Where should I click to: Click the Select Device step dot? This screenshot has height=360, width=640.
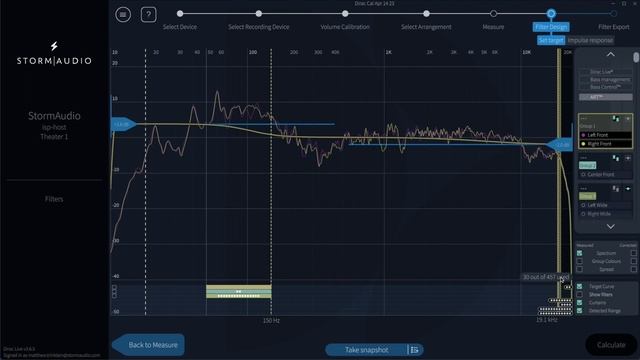point(180,14)
